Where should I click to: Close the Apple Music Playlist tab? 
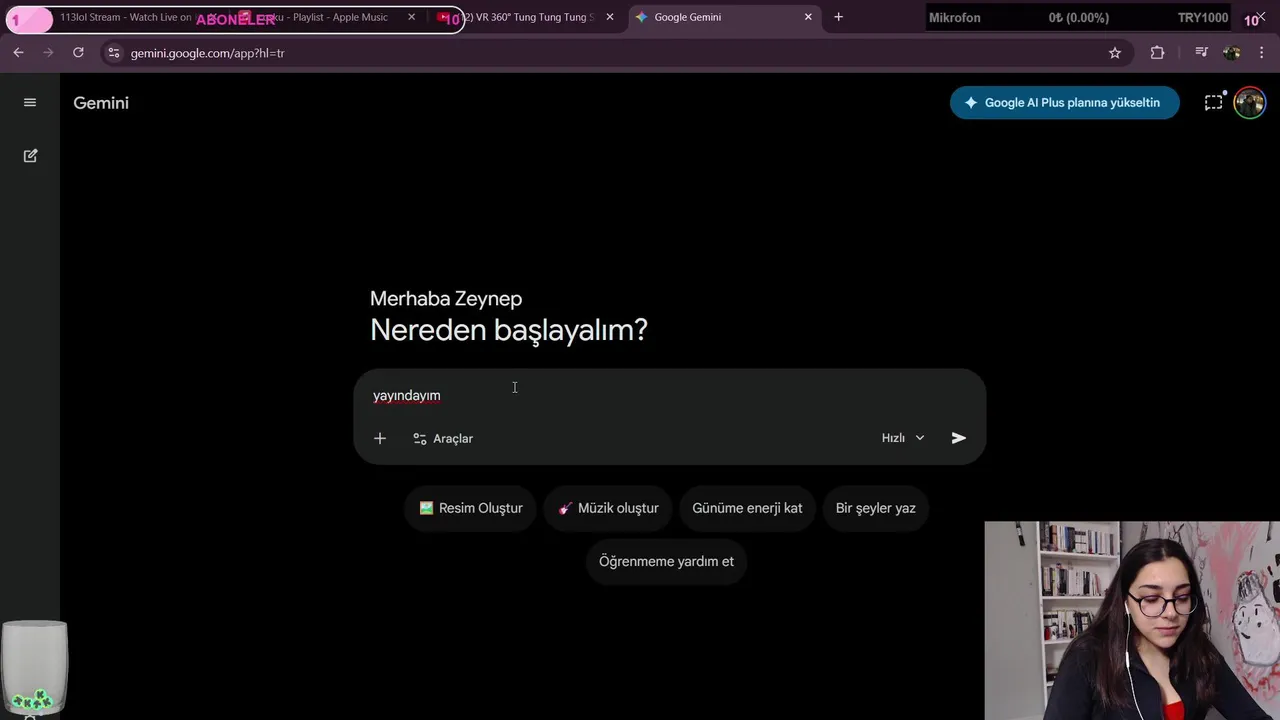412,17
